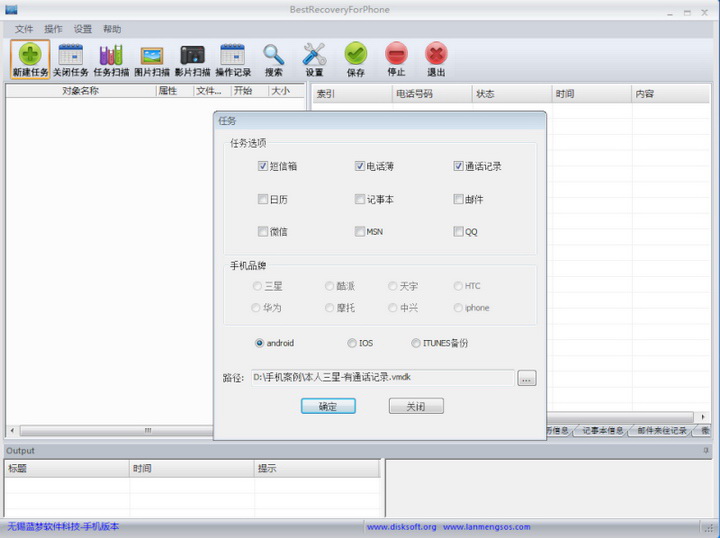Screen dimensions: 720x538
Task: Uncheck the 通话记录 checkbox
Action: [x=458, y=166]
